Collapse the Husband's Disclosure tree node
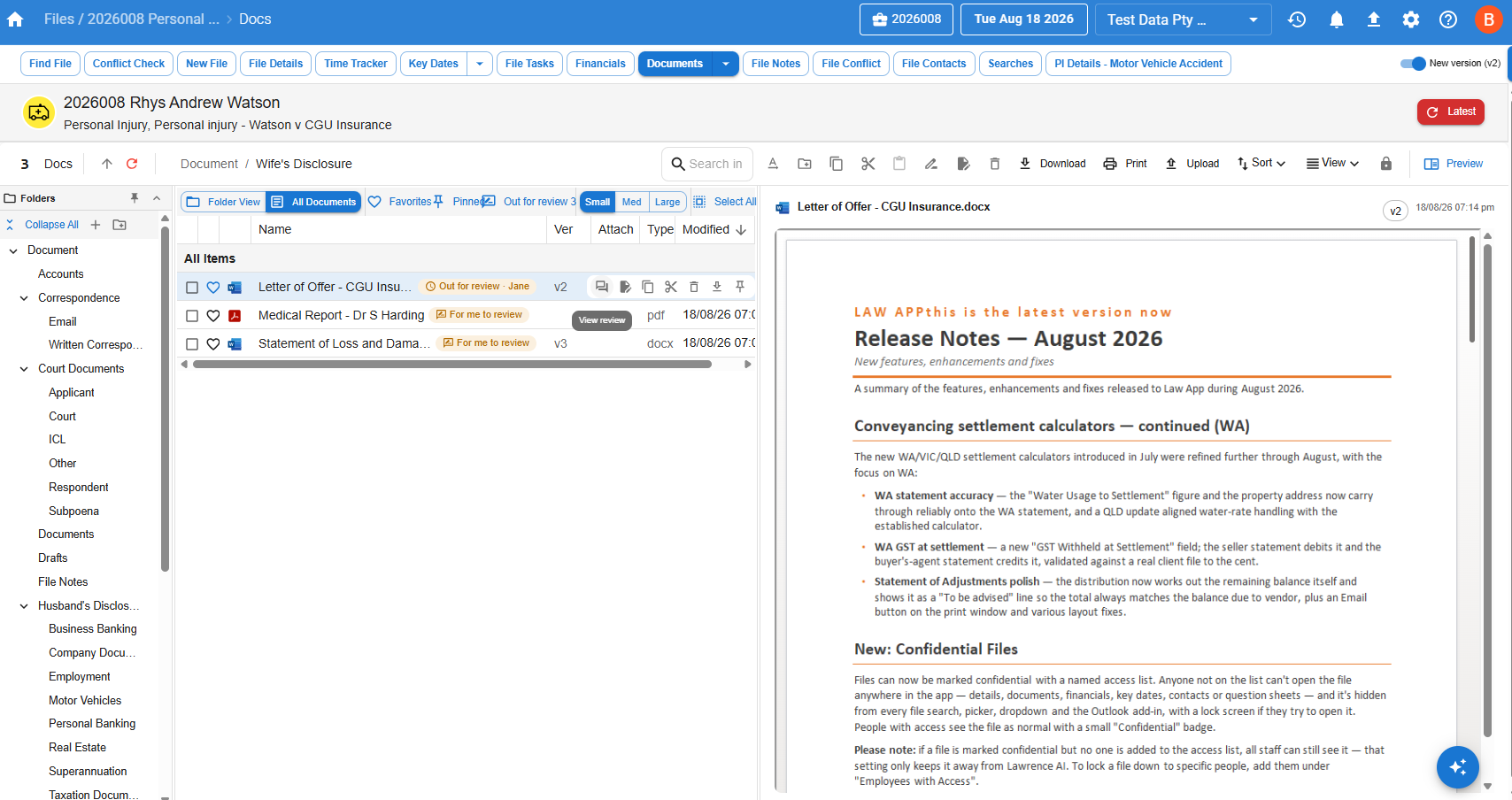This screenshot has width=1512, height=800. (x=24, y=606)
